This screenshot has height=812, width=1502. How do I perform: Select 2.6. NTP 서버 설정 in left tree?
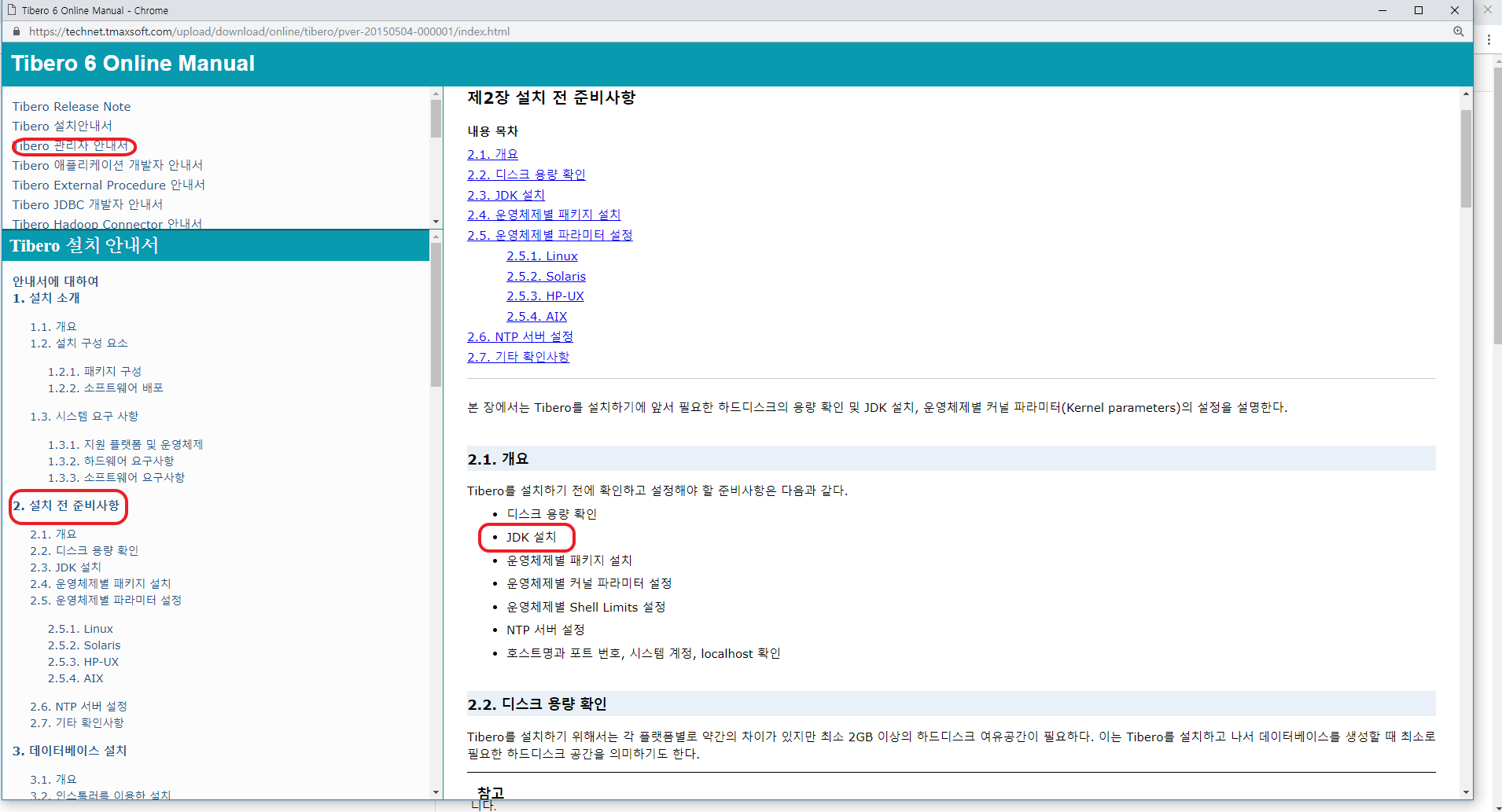pyautogui.click(x=79, y=707)
